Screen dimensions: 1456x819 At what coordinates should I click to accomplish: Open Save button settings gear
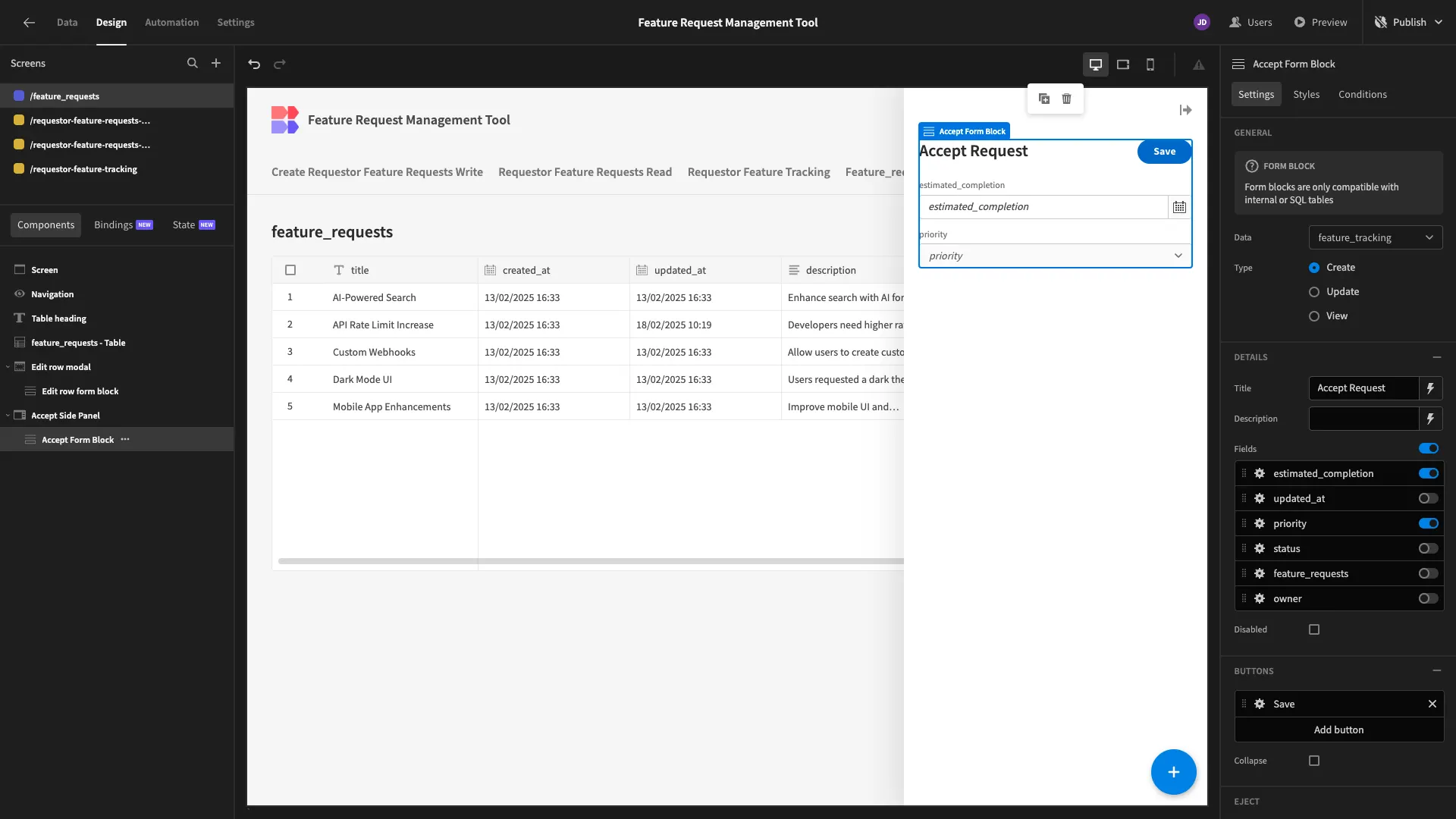[1260, 704]
